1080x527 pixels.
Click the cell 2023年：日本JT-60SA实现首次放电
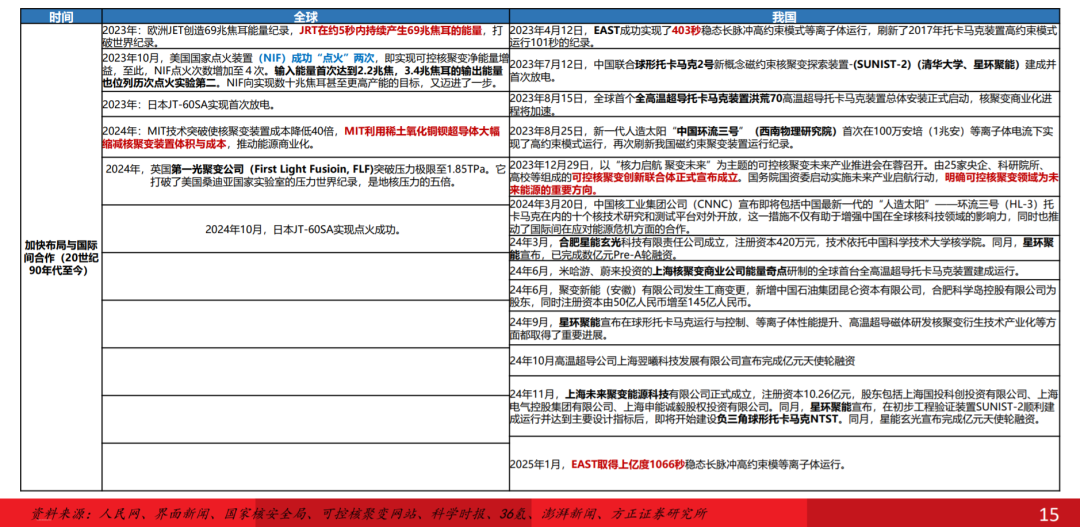click(x=305, y=104)
